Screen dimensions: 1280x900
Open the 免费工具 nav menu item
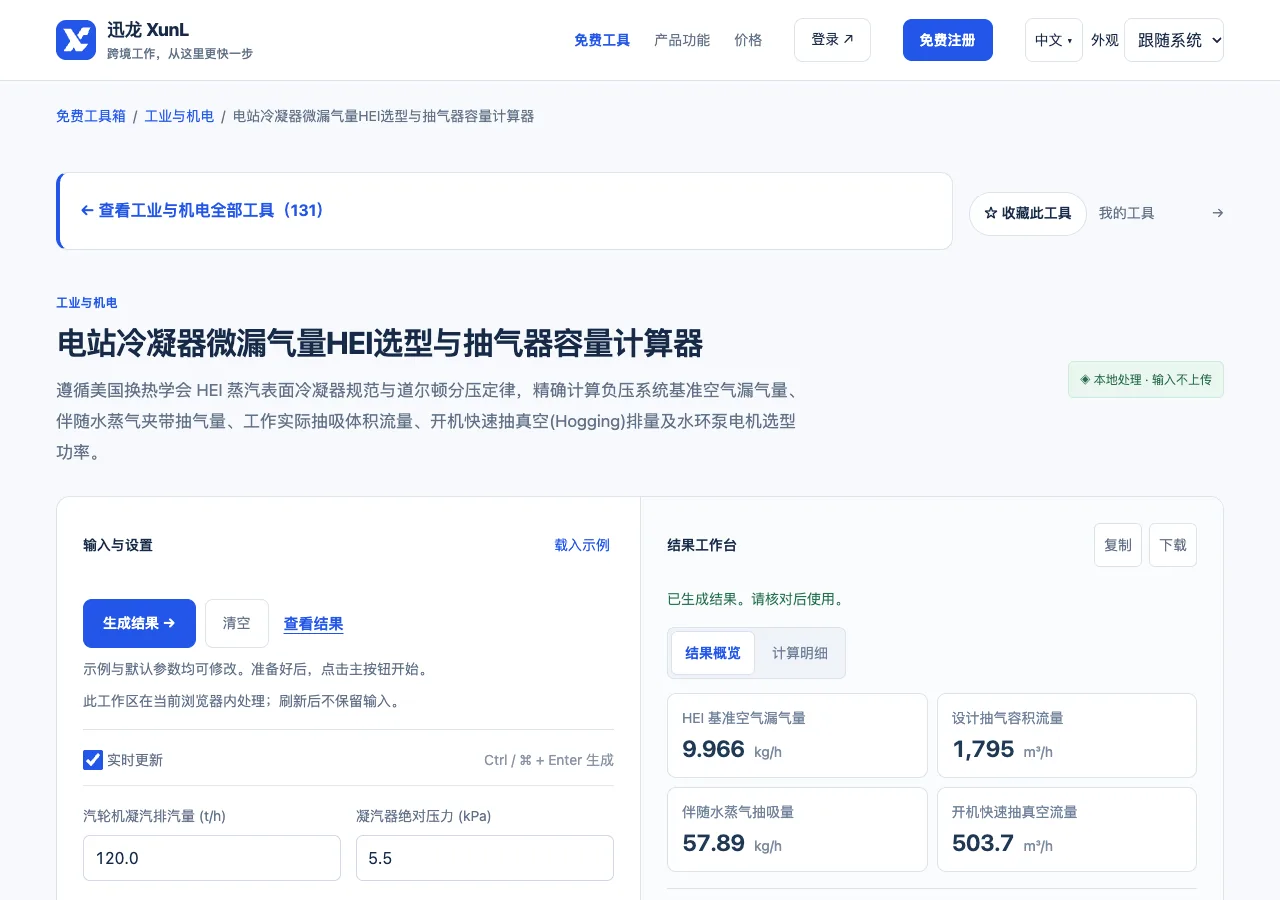(602, 40)
